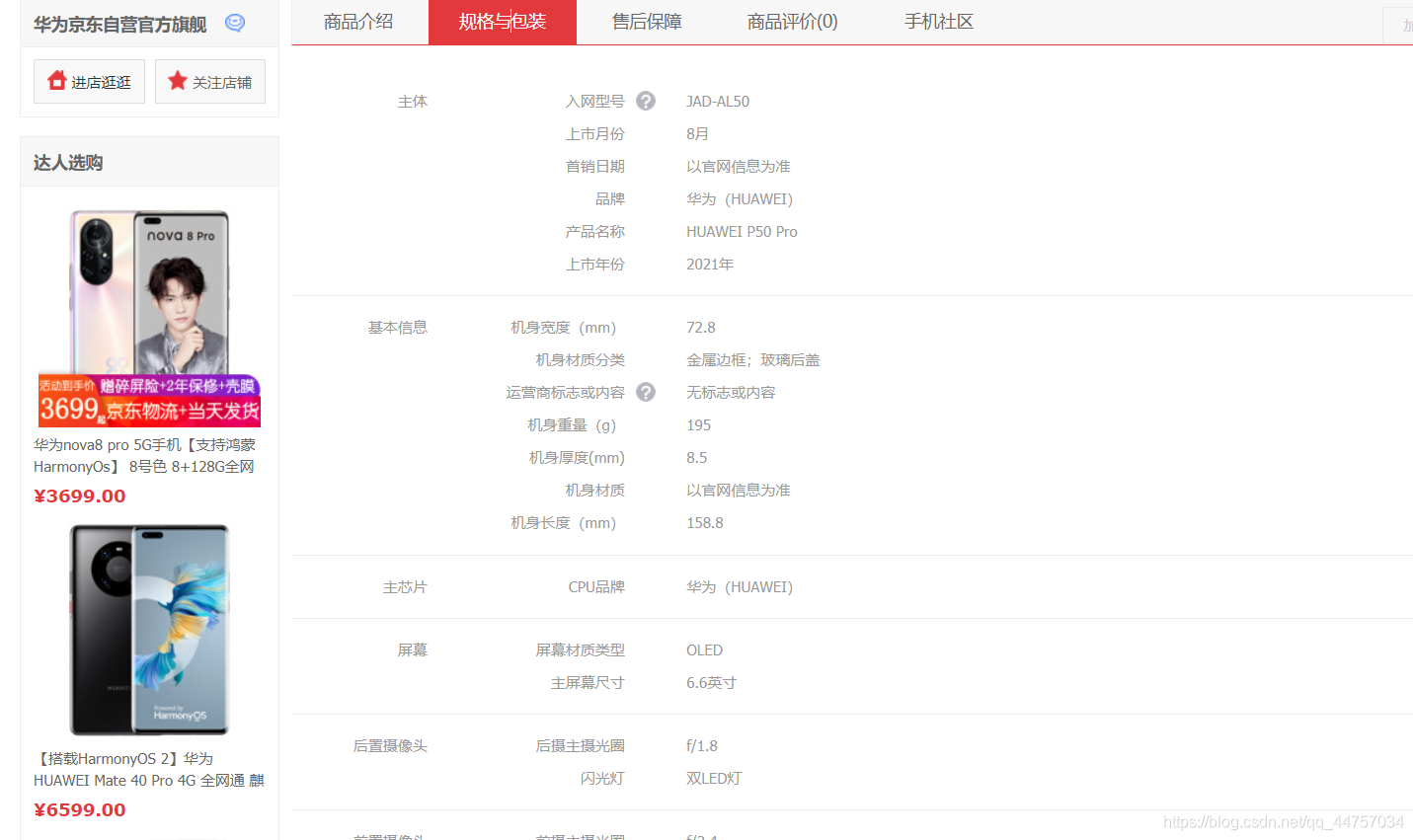Open 华为nova8 pro 5G手机 product title link

point(144,456)
